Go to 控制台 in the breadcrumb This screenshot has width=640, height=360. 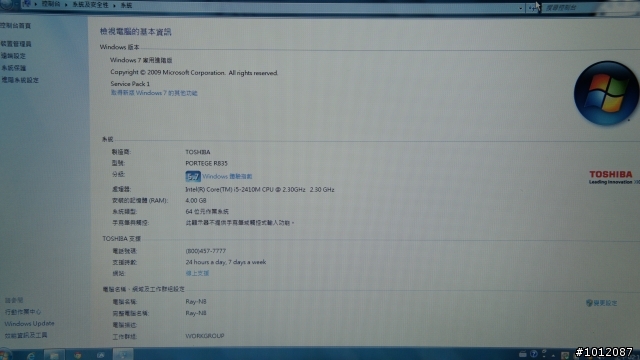(51, 4)
